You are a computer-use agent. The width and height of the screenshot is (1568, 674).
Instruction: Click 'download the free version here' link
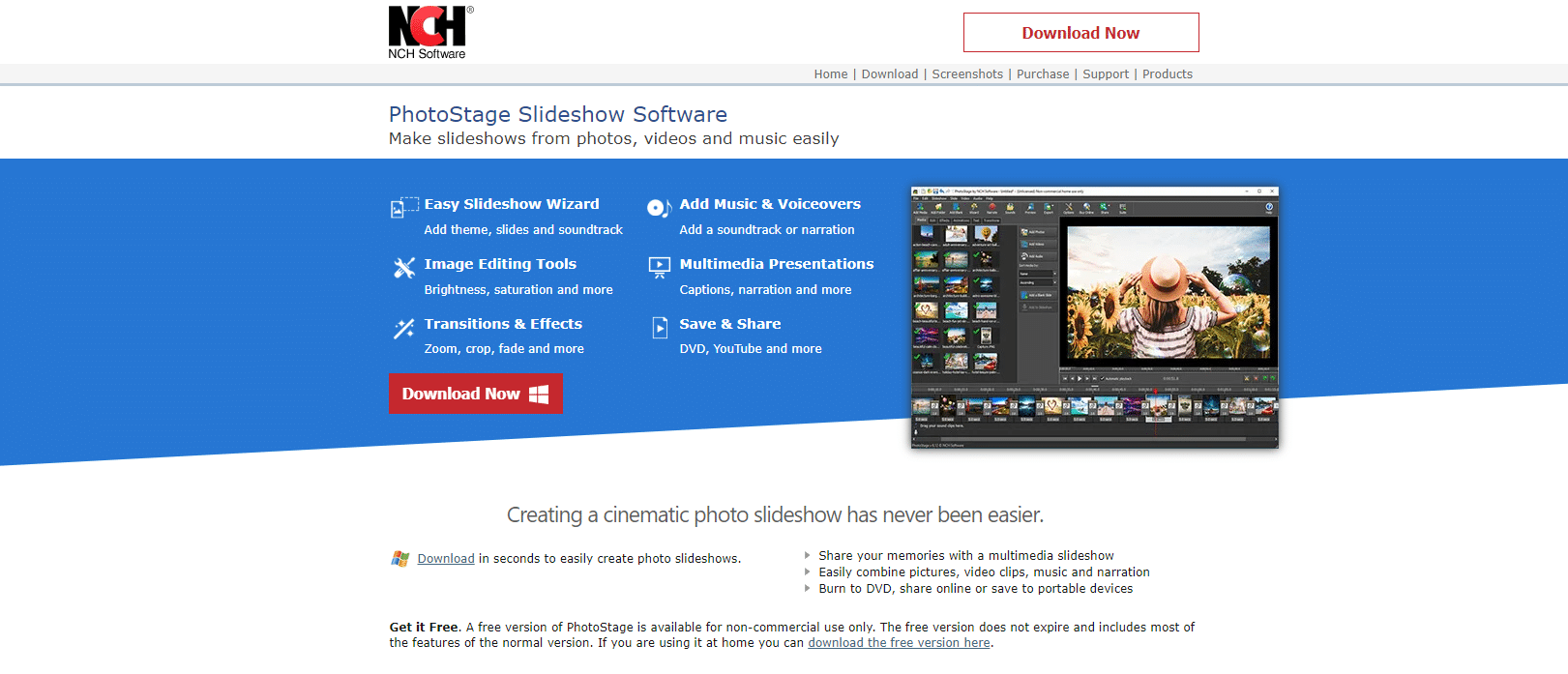[899, 643]
